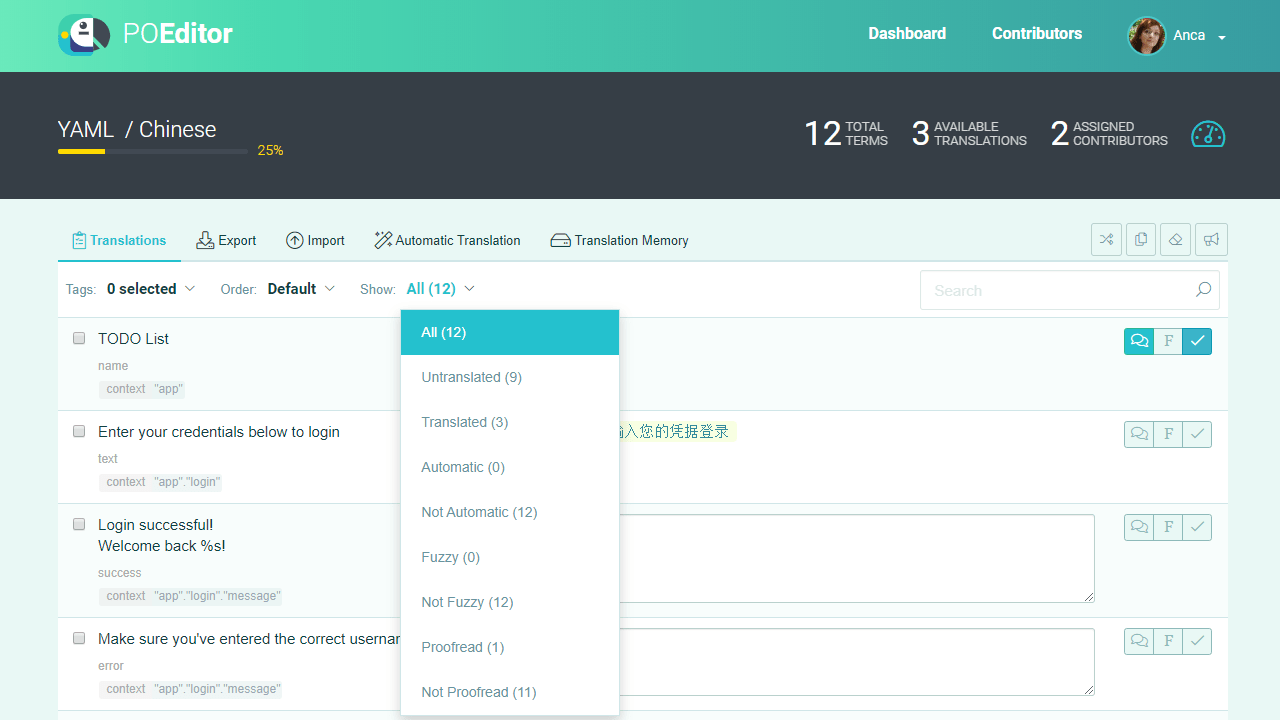Click the speedometer icon near the stats
The width and height of the screenshot is (1280, 720).
pos(1208,134)
